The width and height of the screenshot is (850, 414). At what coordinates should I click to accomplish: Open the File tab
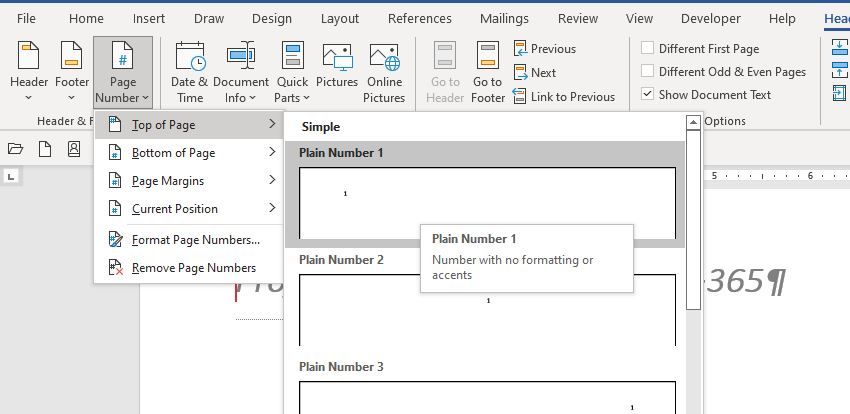click(x=26, y=18)
